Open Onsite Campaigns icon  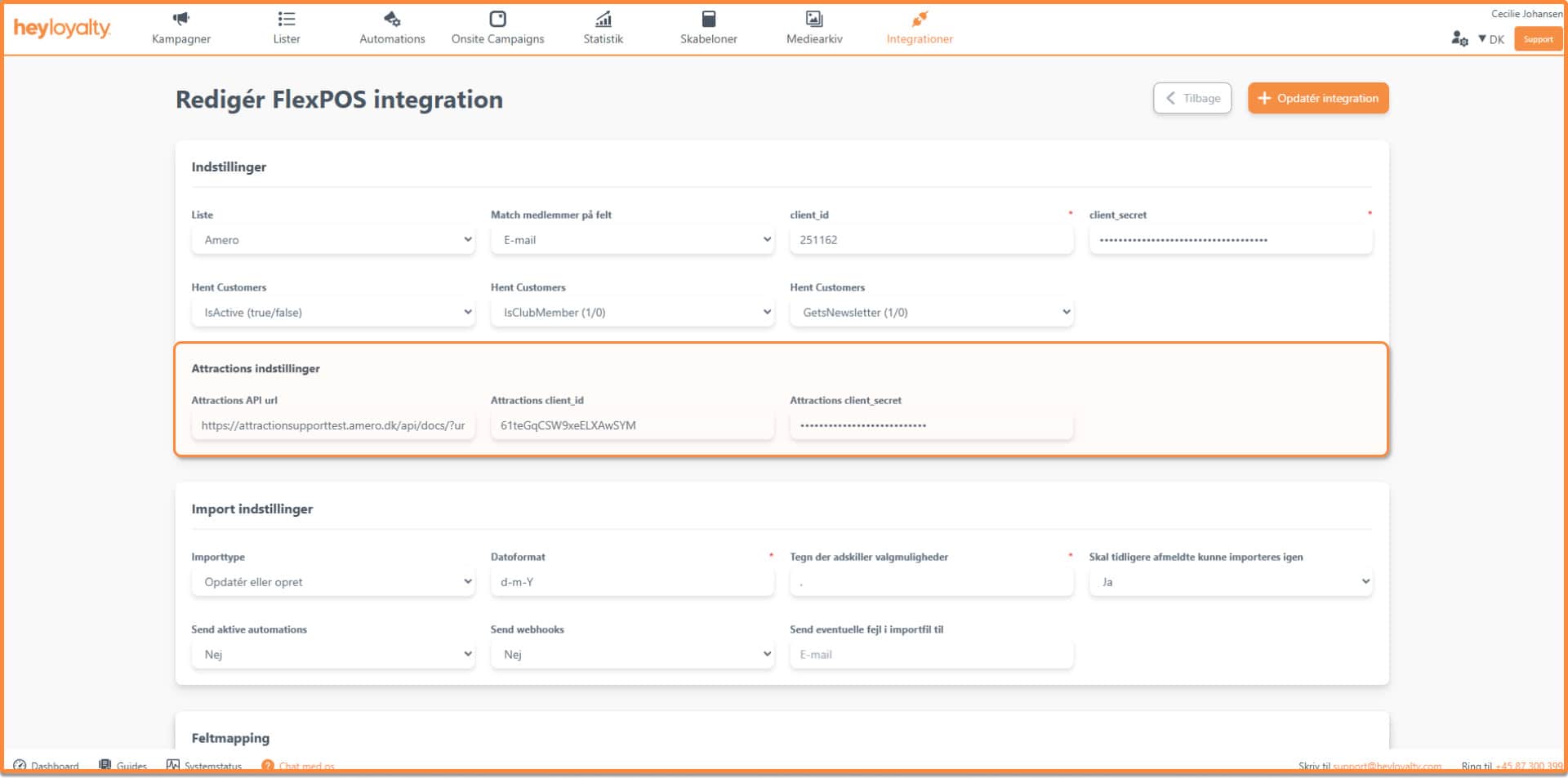pos(497,19)
